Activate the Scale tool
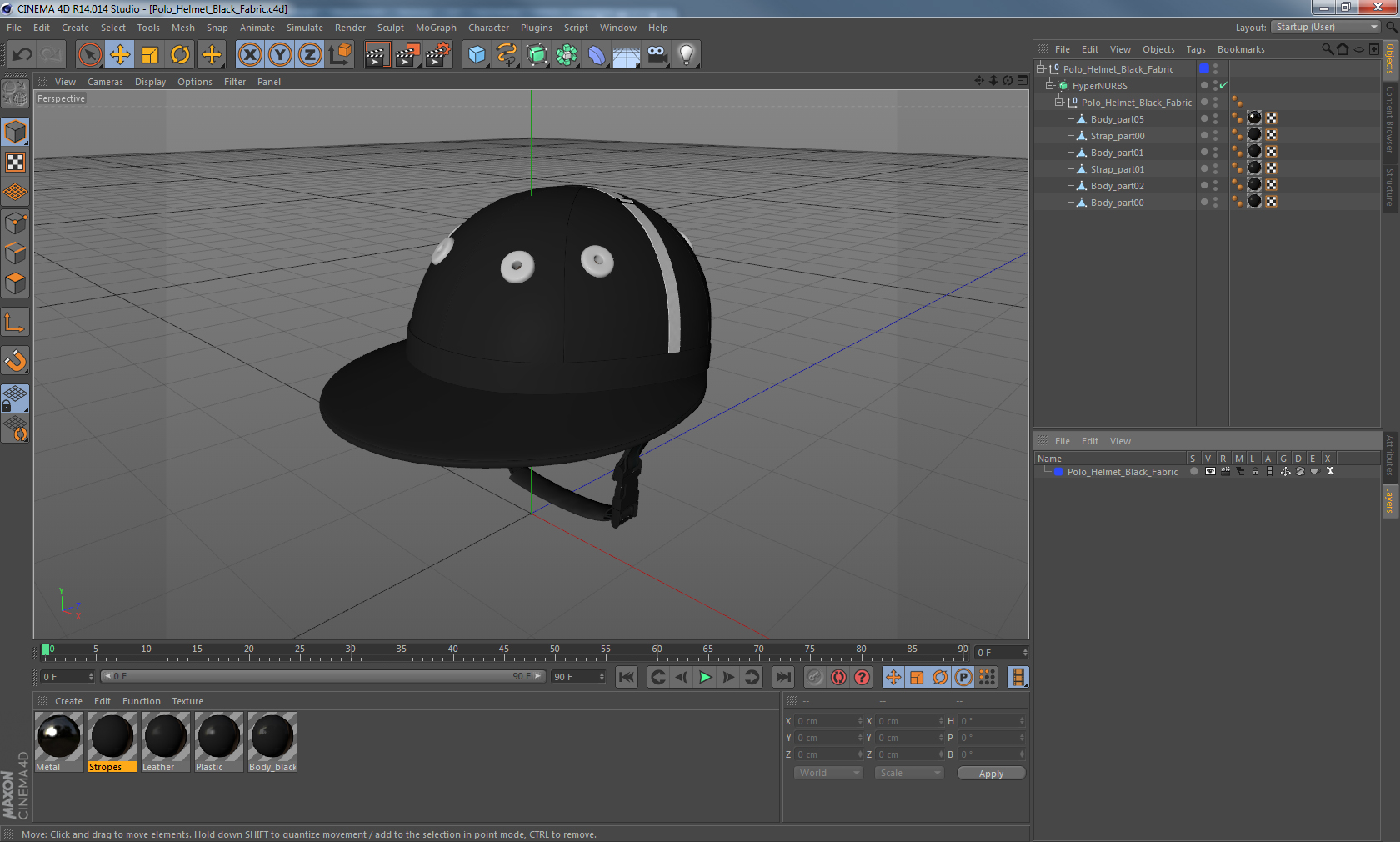This screenshot has height=842, width=1400. [x=150, y=55]
